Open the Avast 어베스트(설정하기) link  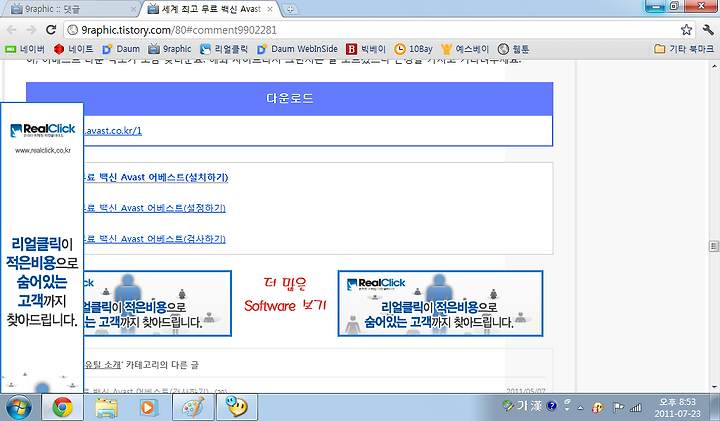click(155, 208)
